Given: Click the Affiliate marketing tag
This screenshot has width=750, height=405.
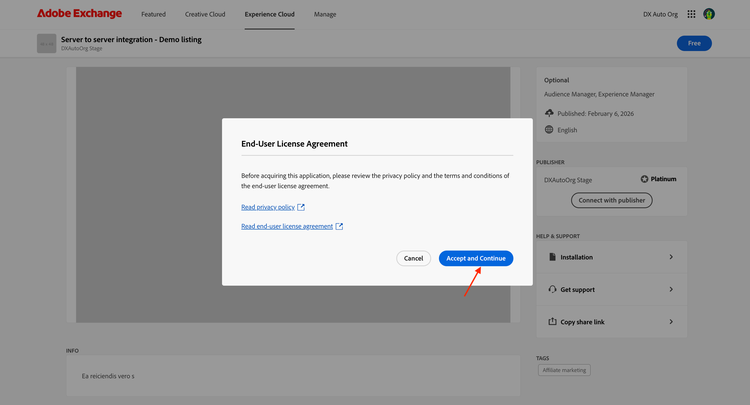Looking at the screenshot, I should coord(564,370).
